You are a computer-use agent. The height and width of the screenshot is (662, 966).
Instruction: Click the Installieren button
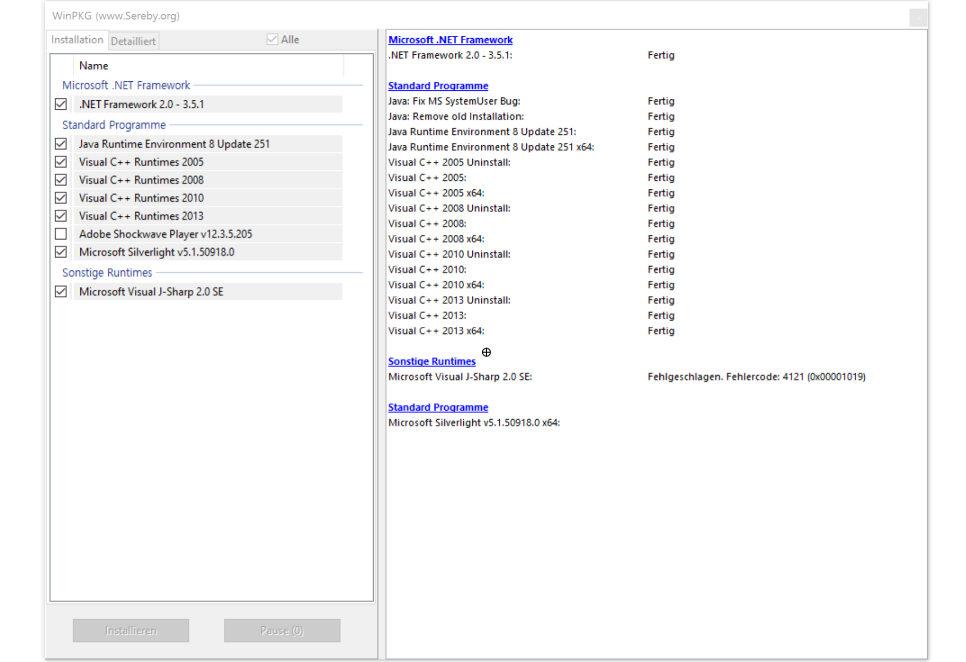pyautogui.click(x=131, y=631)
